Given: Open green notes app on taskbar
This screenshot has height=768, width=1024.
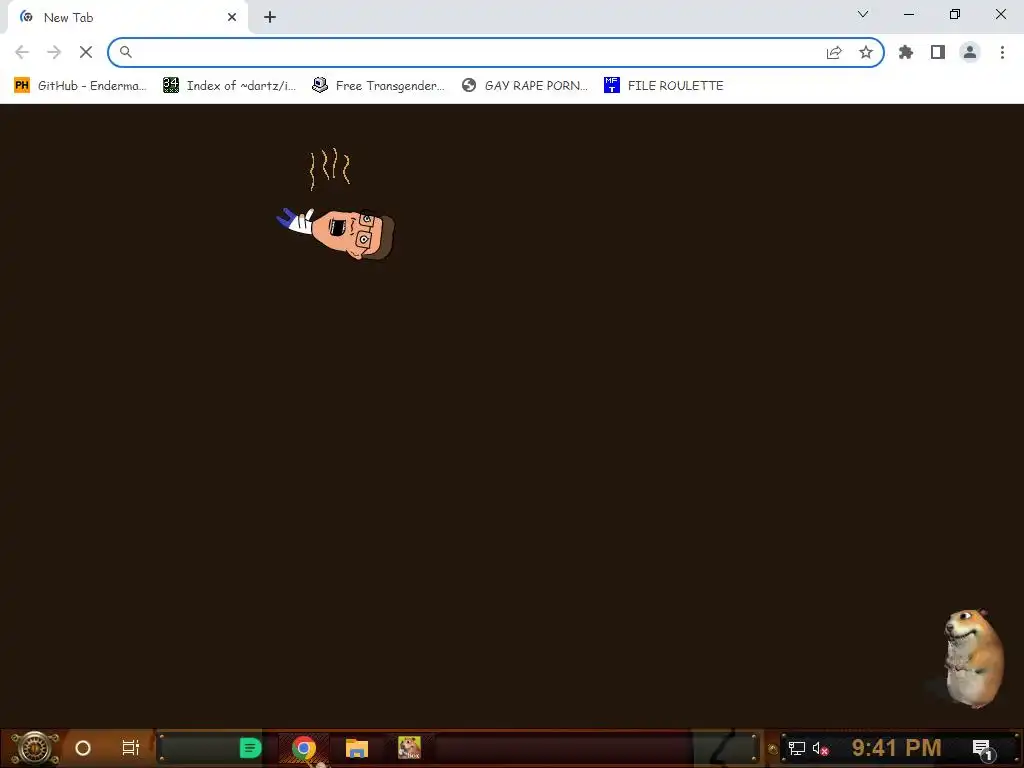Looking at the screenshot, I should coord(250,748).
